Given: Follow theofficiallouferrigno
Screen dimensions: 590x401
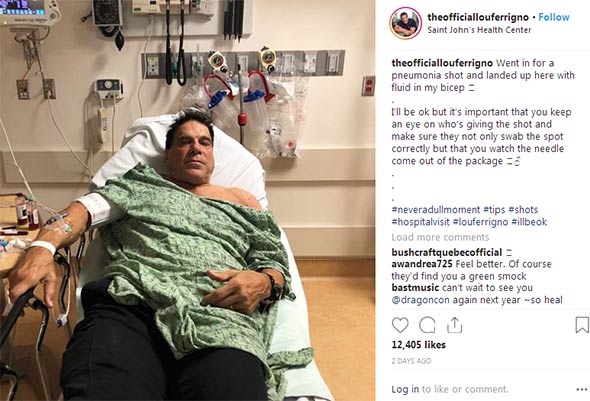Looking at the screenshot, I should point(554,17).
